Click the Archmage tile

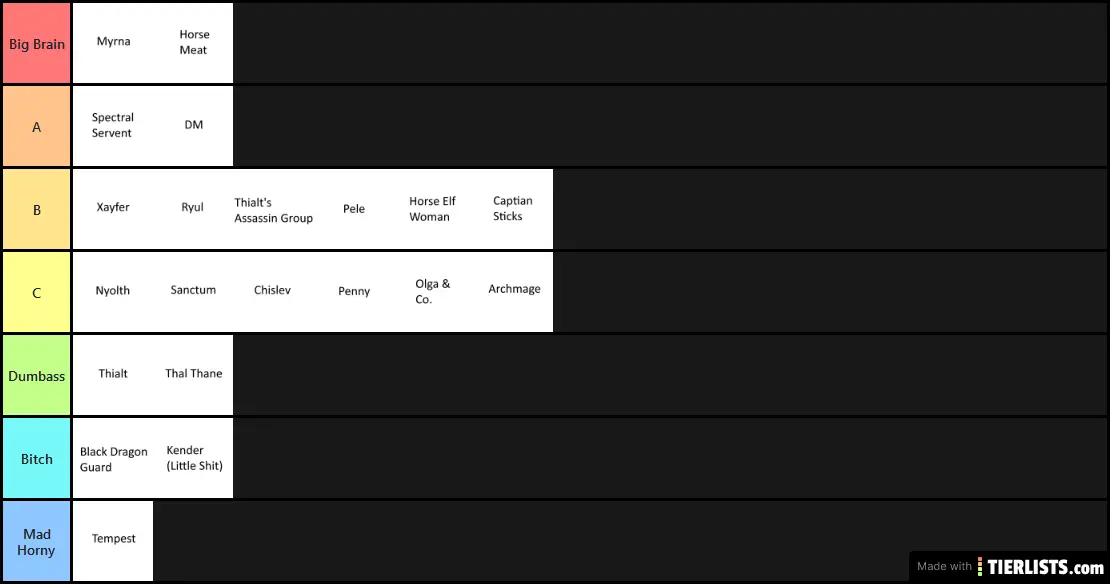[513, 291]
